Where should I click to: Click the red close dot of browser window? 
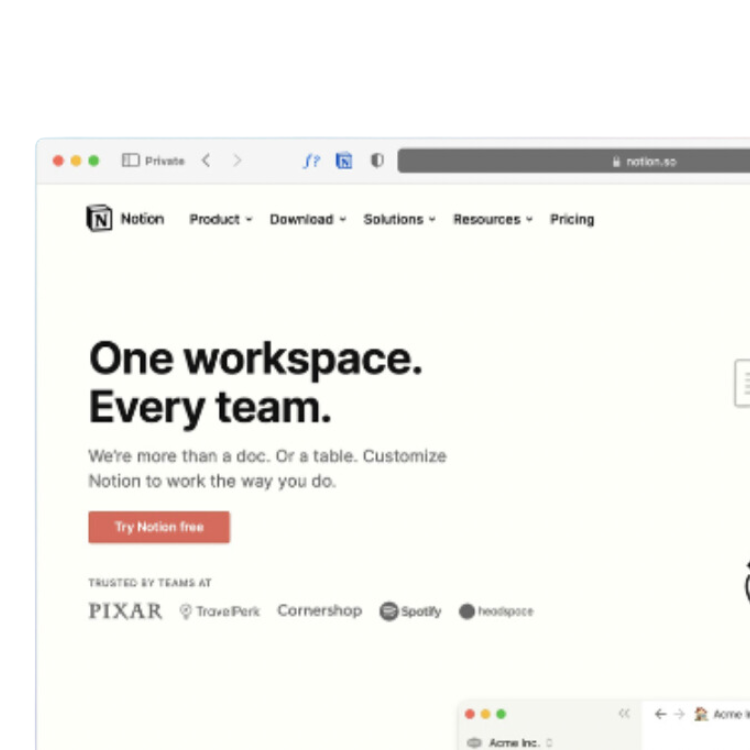tap(58, 161)
